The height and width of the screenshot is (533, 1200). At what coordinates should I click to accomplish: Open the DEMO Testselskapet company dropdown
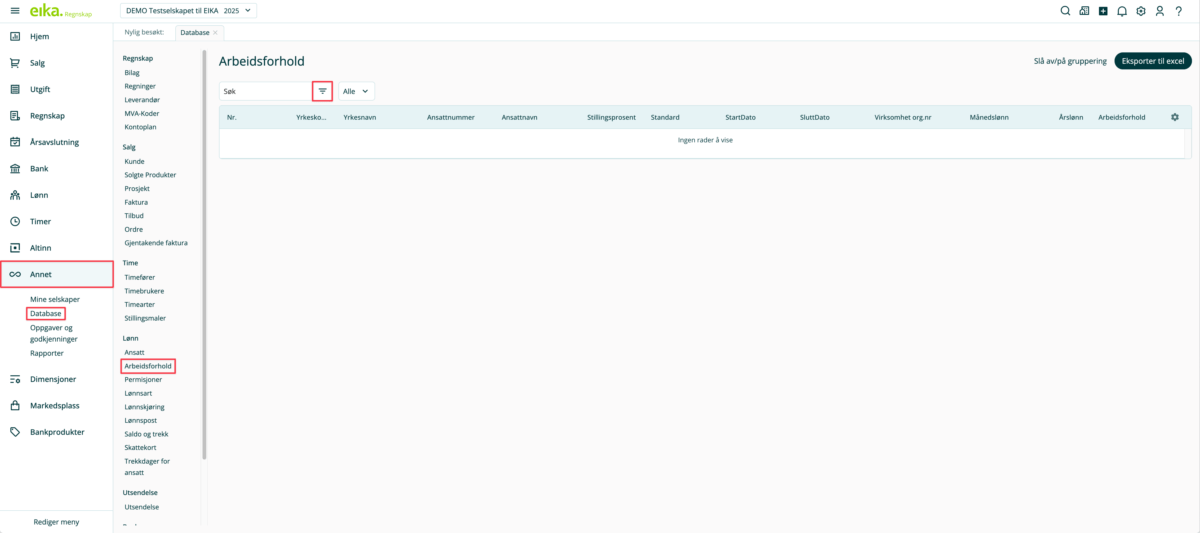pyautogui.click(x=188, y=11)
